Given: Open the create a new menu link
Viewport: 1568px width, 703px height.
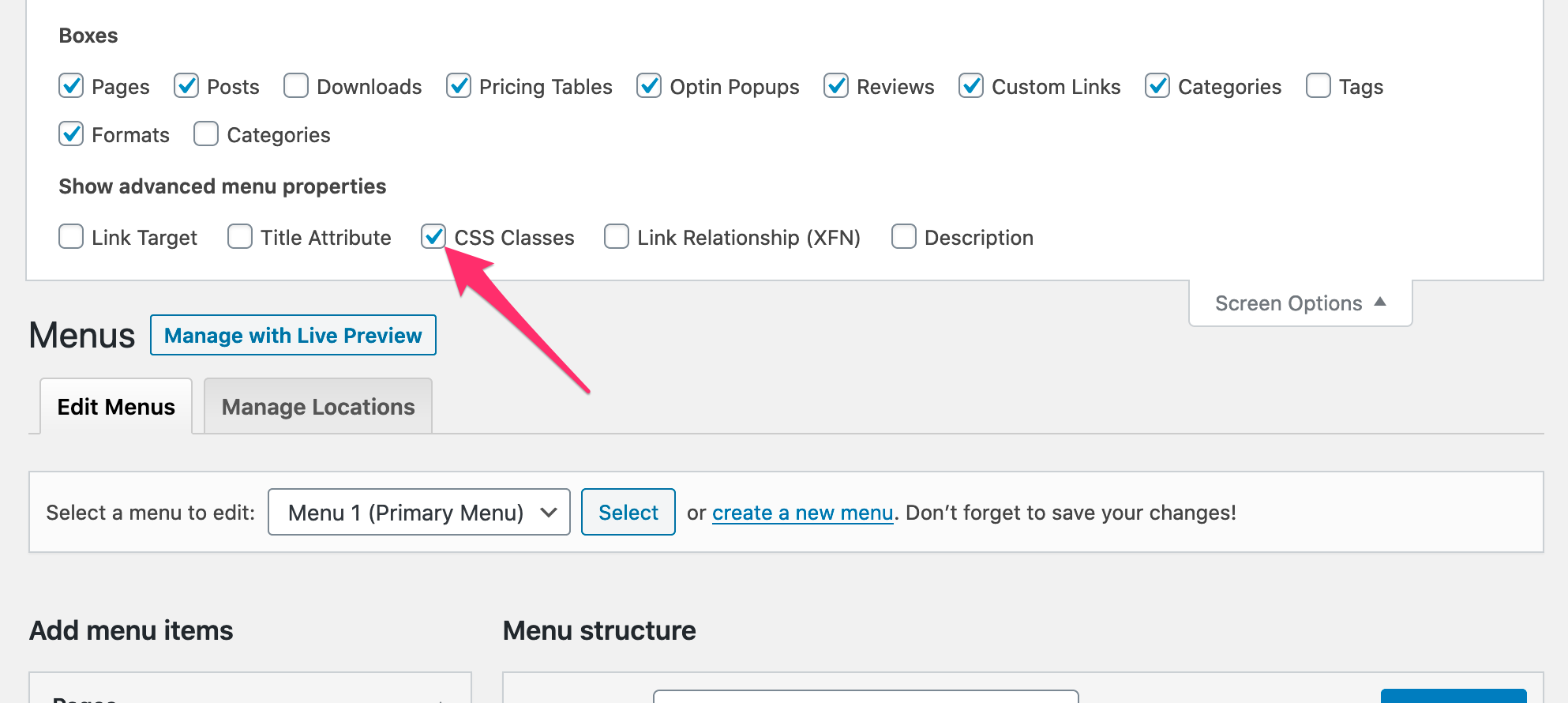Looking at the screenshot, I should tap(802, 512).
